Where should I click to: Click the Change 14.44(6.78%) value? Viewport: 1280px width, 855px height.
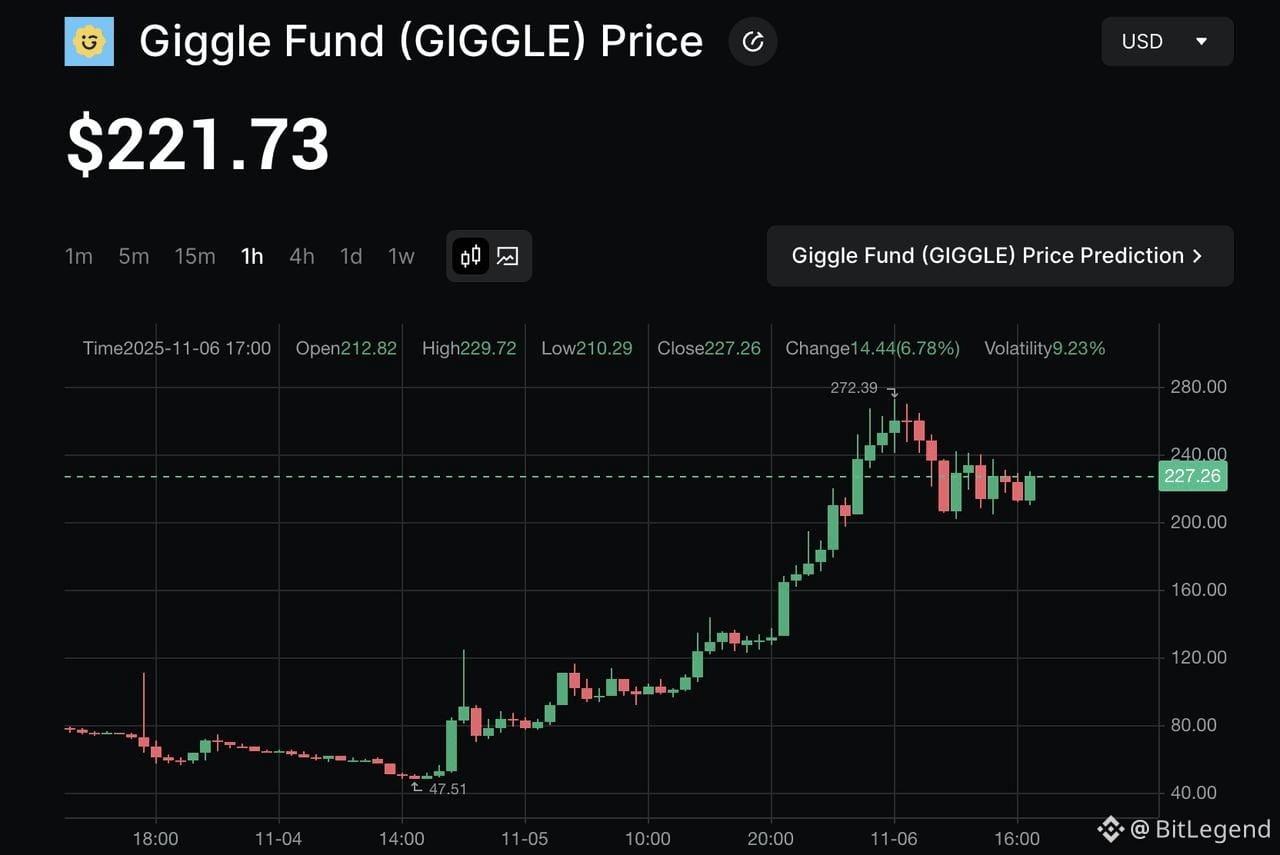coord(872,348)
